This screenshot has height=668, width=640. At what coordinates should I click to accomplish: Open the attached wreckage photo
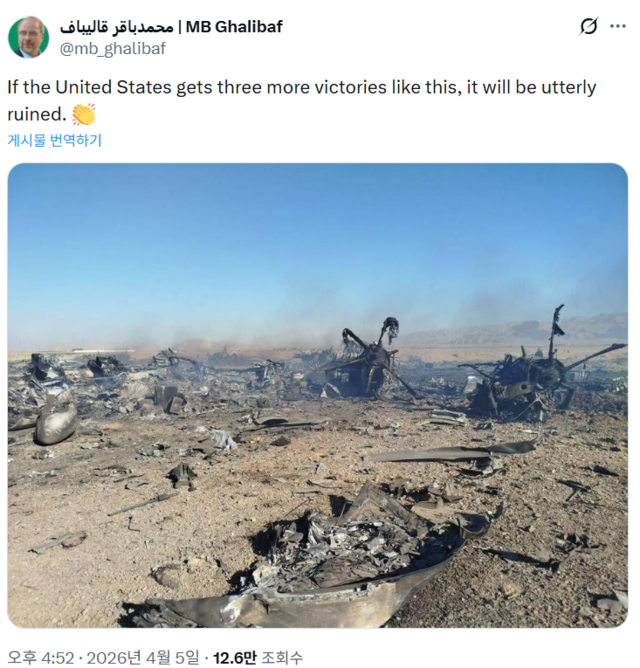(317, 395)
